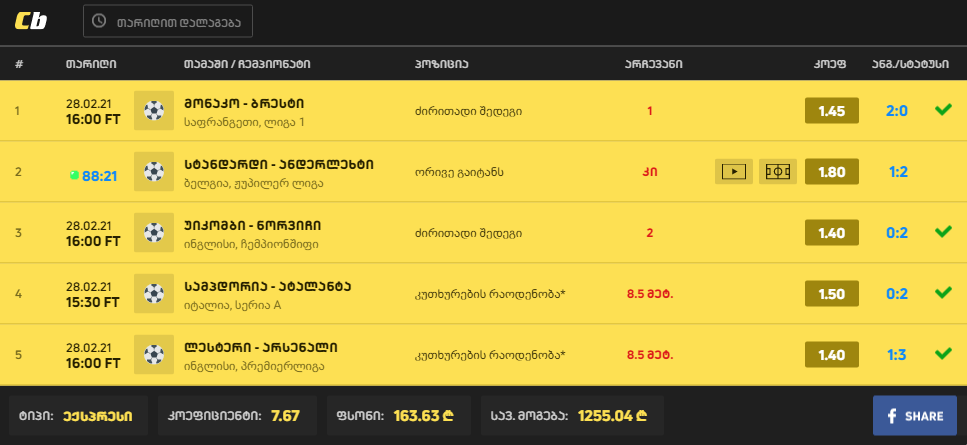Viewport: 967px width, 445px height.
Task: Click the კოეფ column header
Action: tap(829, 64)
